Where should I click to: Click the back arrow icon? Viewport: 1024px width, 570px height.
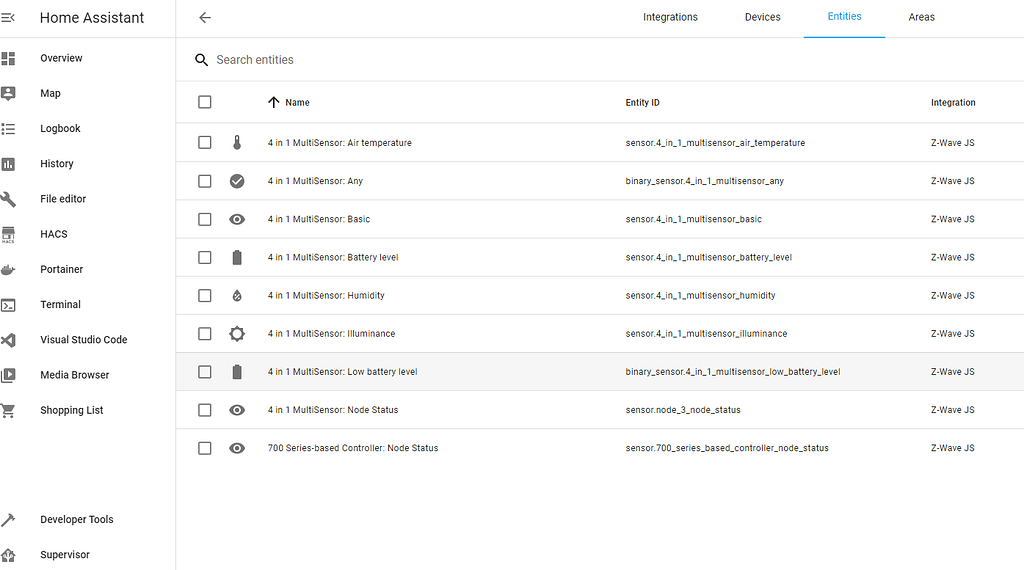point(205,17)
